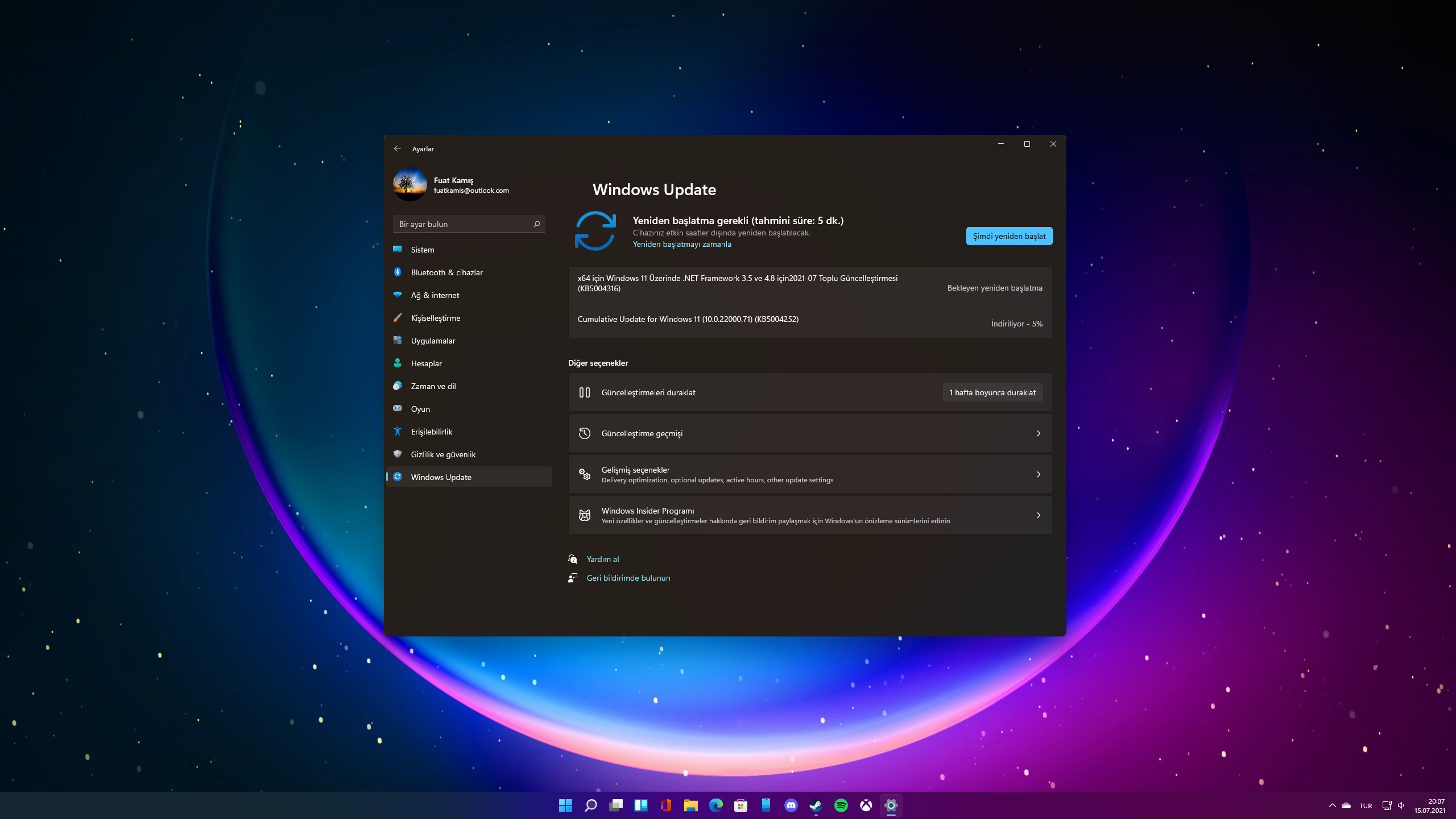
Task: Click 'İndiriliyor - 5%' status text
Action: click(1016, 324)
